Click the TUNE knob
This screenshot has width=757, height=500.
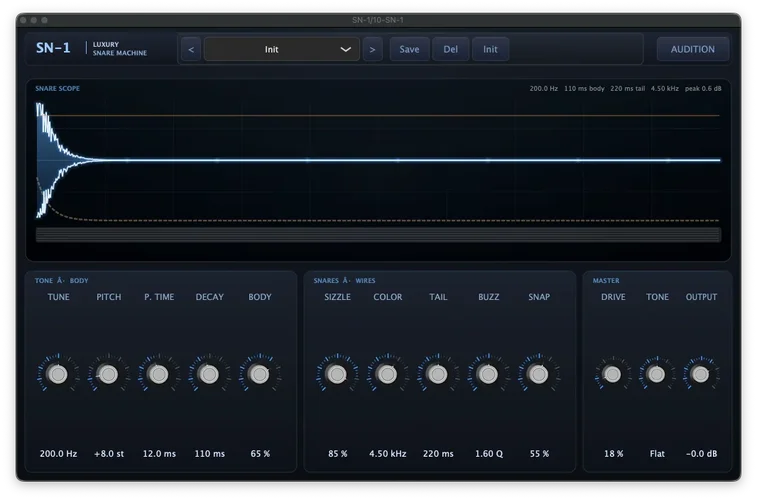point(58,374)
